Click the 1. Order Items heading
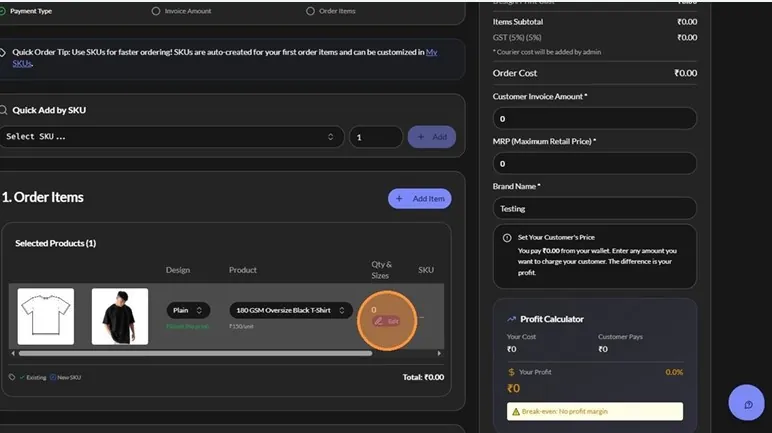The image size is (772, 433). pos(43,197)
